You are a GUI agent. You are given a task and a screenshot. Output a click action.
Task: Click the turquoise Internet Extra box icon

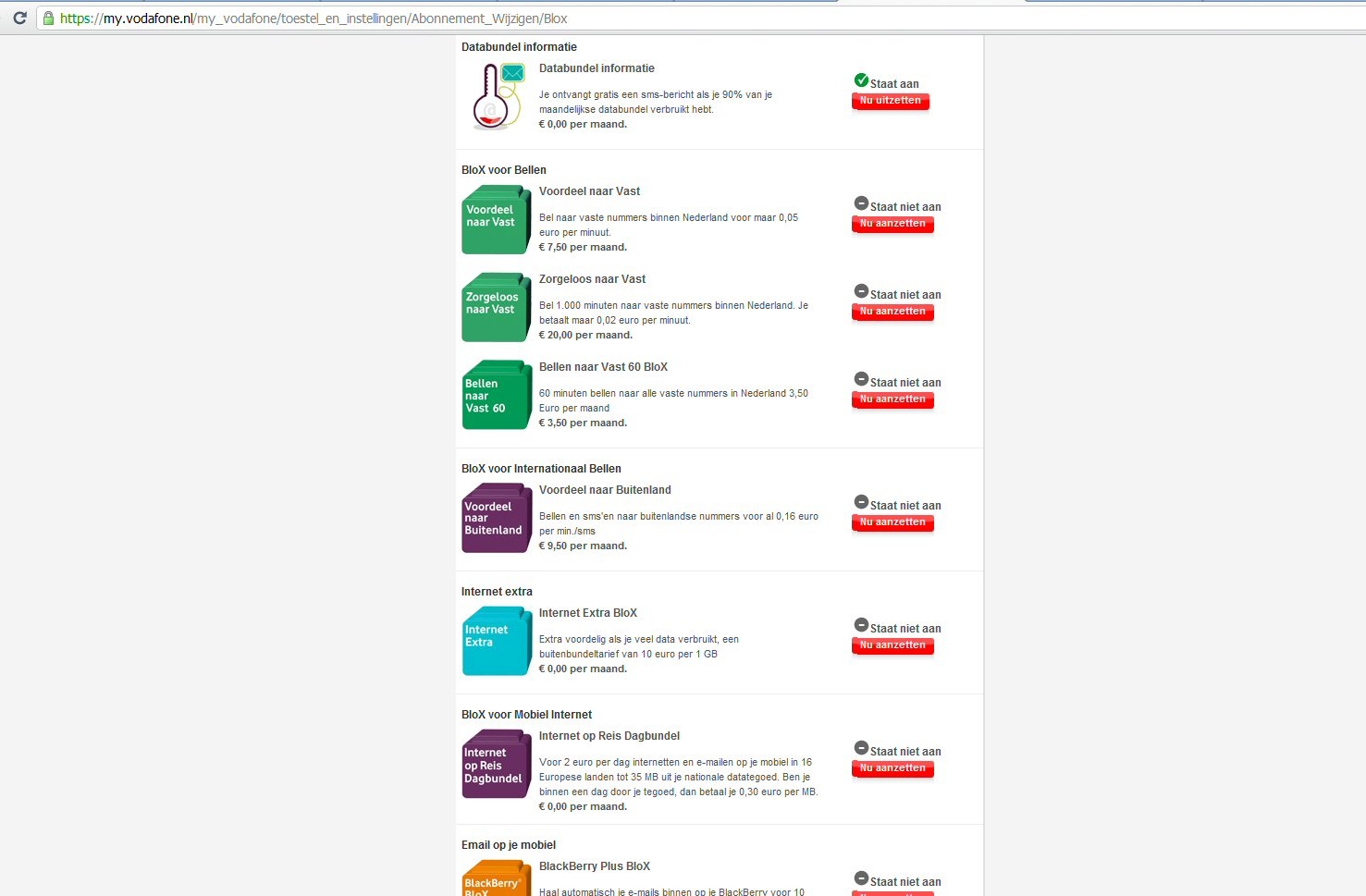[x=497, y=642]
